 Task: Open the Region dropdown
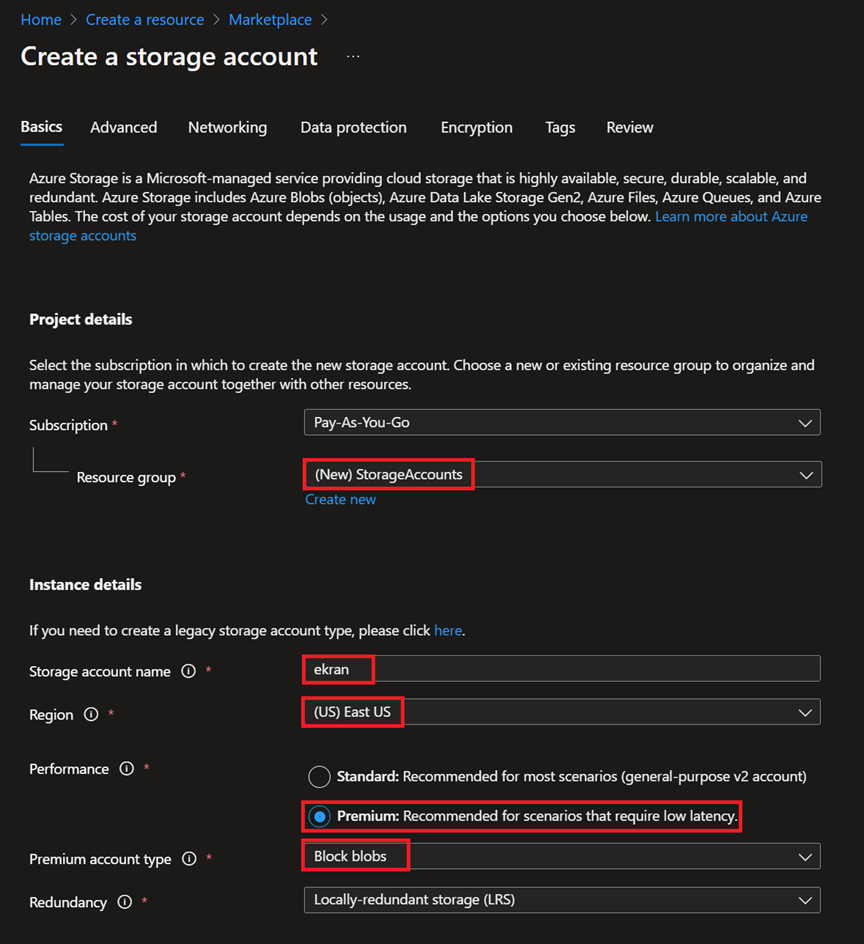pyautogui.click(x=561, y=712)
